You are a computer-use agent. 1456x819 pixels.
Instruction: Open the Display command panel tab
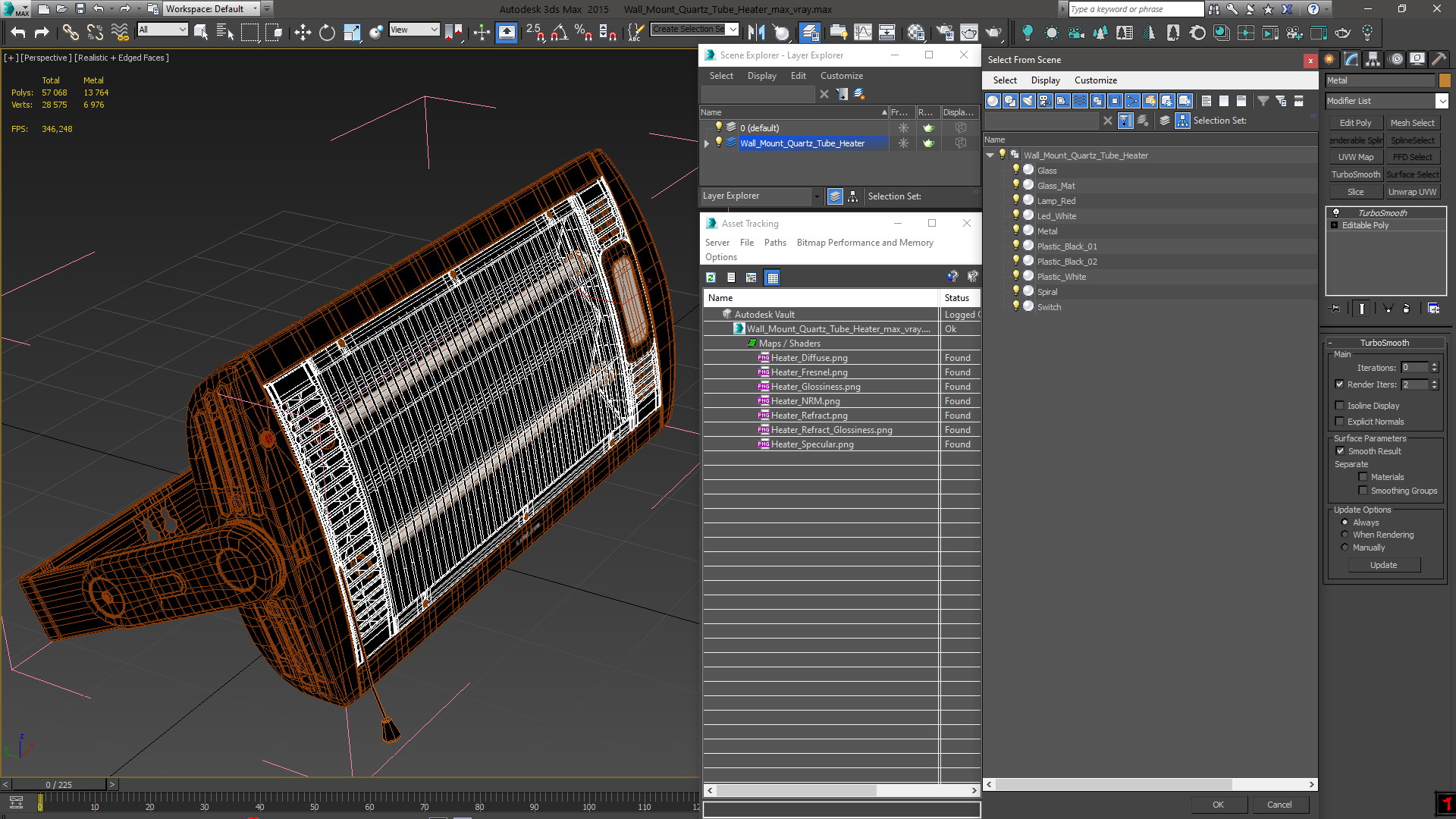[1417, 59]
